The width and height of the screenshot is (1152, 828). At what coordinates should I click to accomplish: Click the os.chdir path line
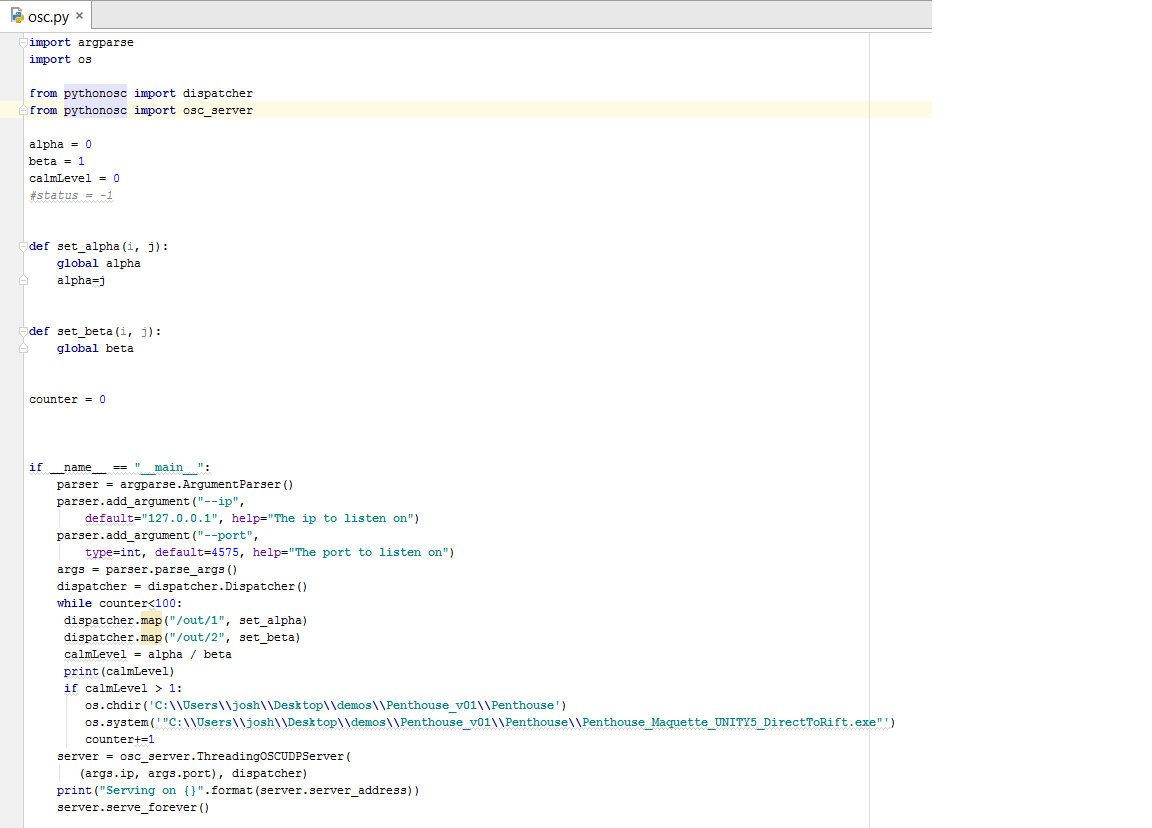point(325,705)
